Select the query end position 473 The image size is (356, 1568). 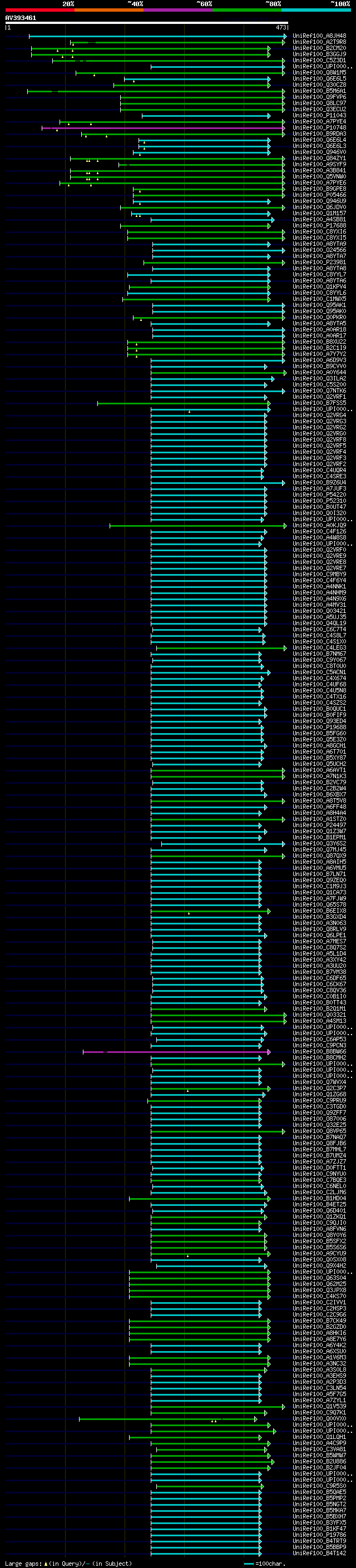(281, 27)
